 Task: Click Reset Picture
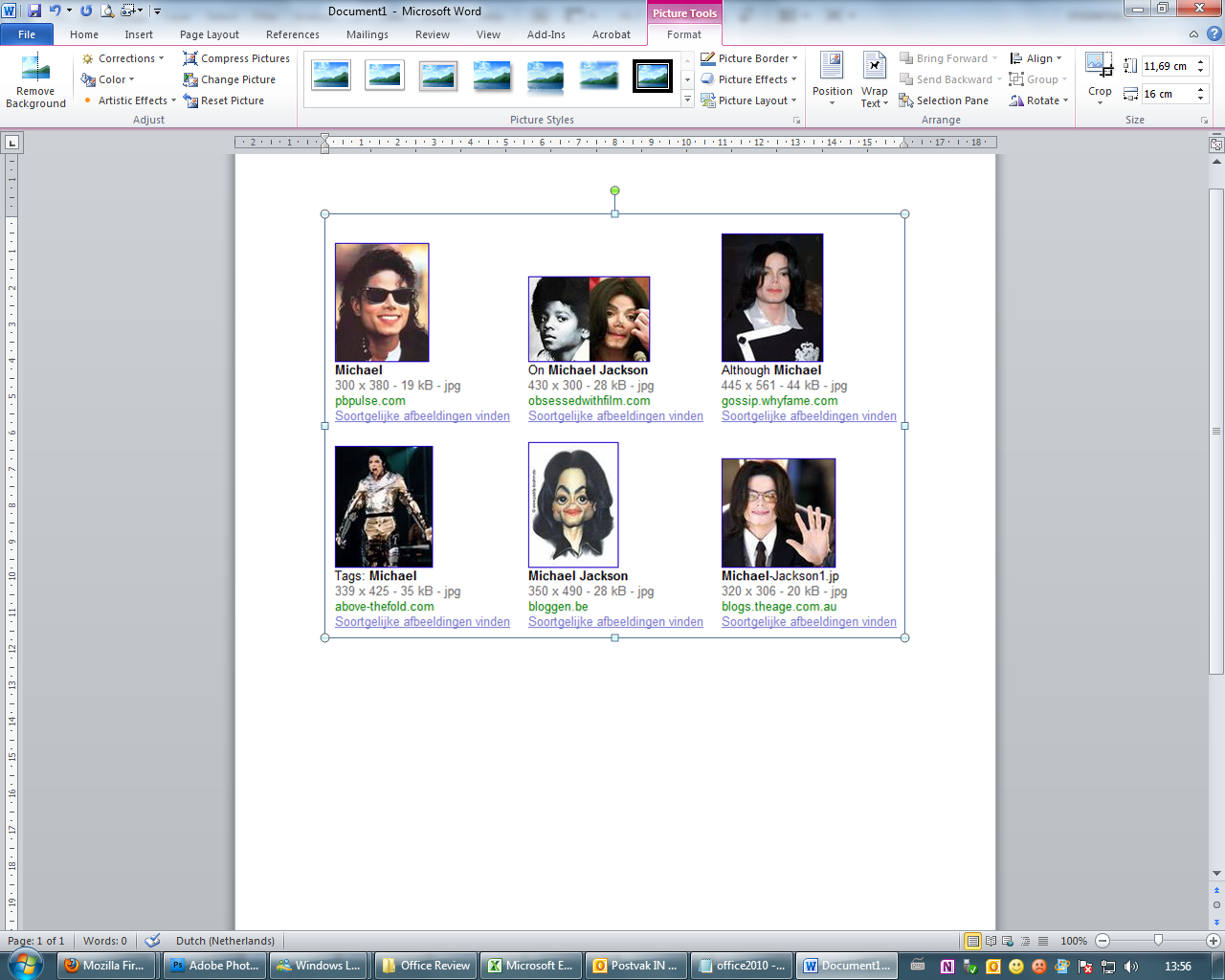[x=224, y=100]
